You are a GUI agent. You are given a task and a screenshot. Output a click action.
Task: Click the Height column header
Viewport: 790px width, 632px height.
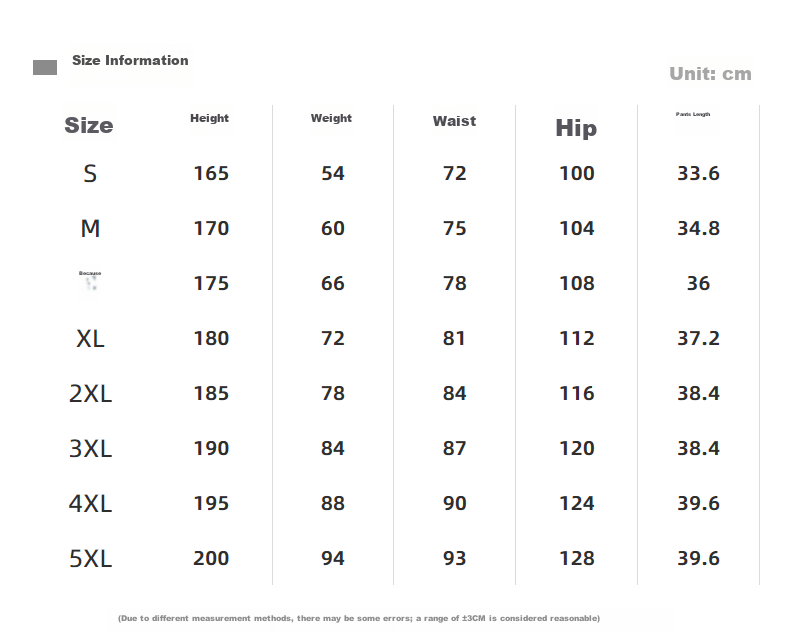click(x=209, y=118)
